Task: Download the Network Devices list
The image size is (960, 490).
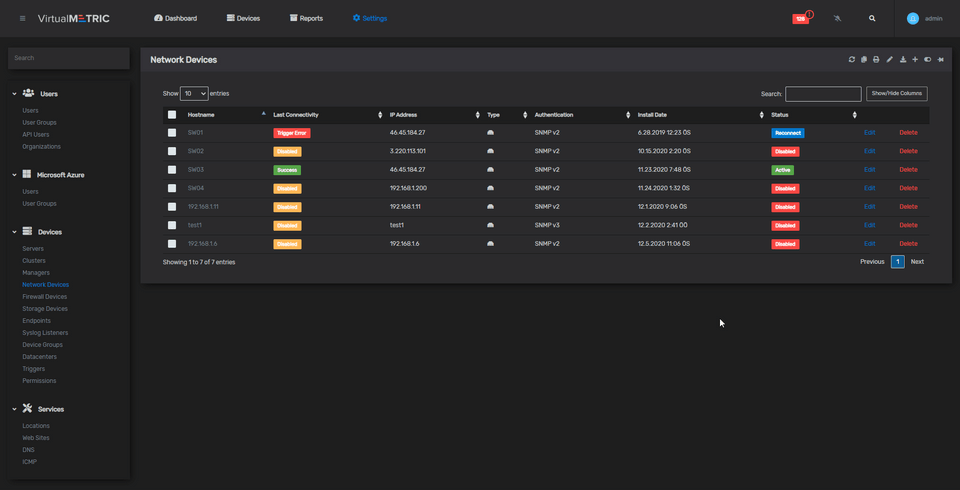Action: 903,59
